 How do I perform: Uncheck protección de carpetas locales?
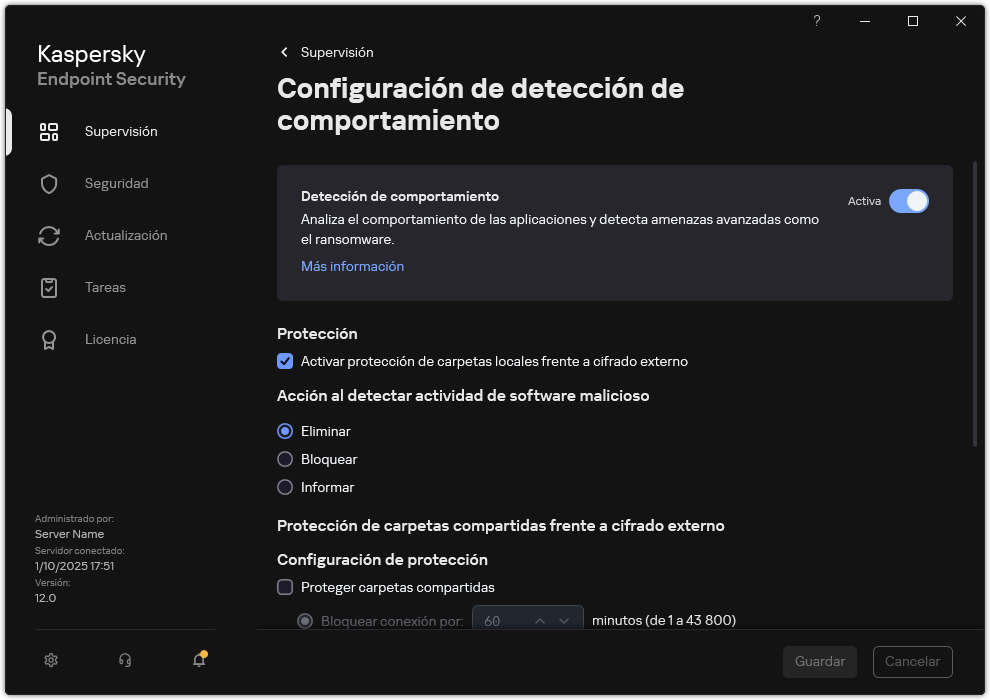pyautogui.click(x=285, y=361)
